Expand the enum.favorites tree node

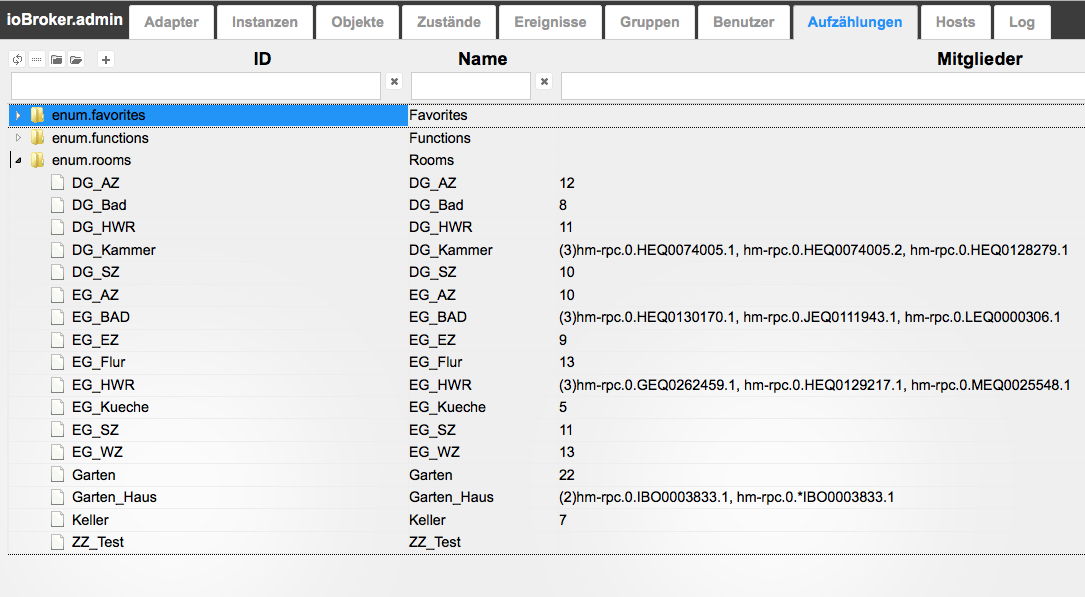click(18, 116)
